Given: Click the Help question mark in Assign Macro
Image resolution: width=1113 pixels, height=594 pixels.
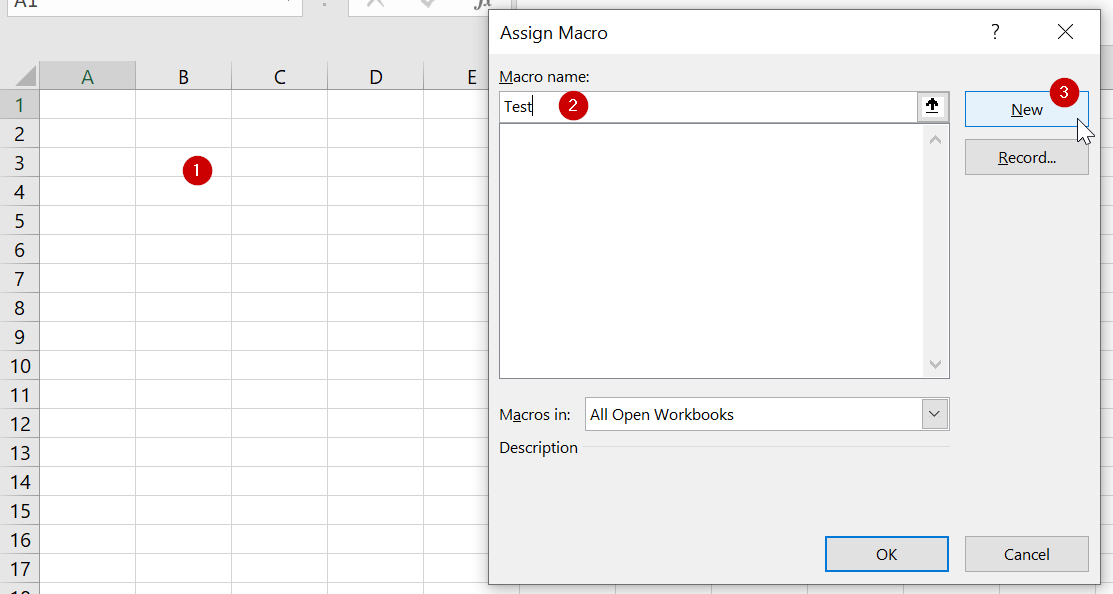Looking at the screenshot, I should (x=995, y=32).
